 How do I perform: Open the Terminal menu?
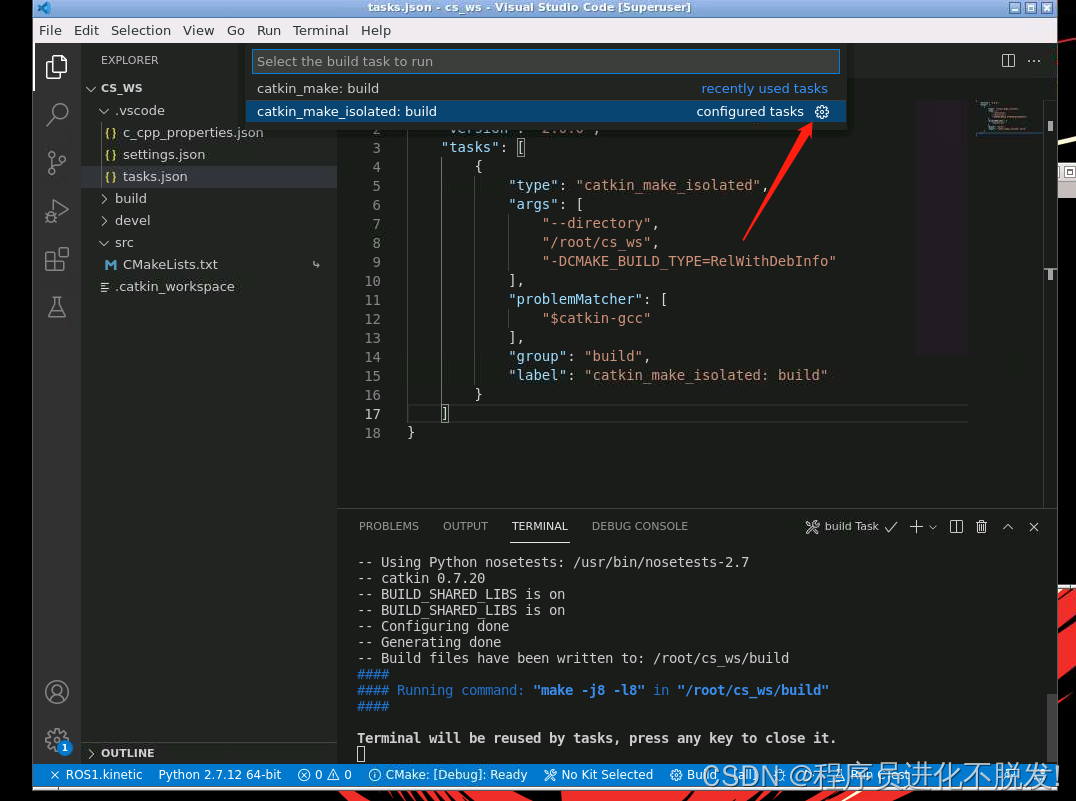[x=320, y=30]
